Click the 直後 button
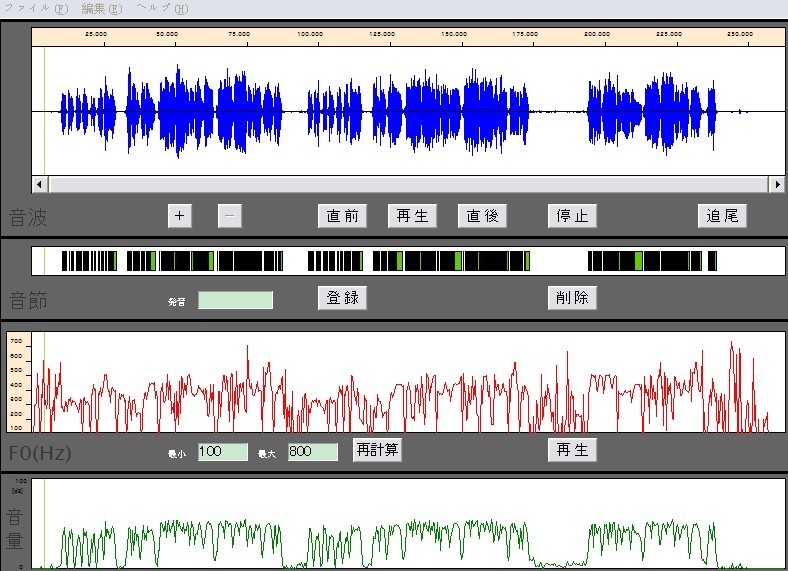788x571 pixels. (x=482, y=216)
